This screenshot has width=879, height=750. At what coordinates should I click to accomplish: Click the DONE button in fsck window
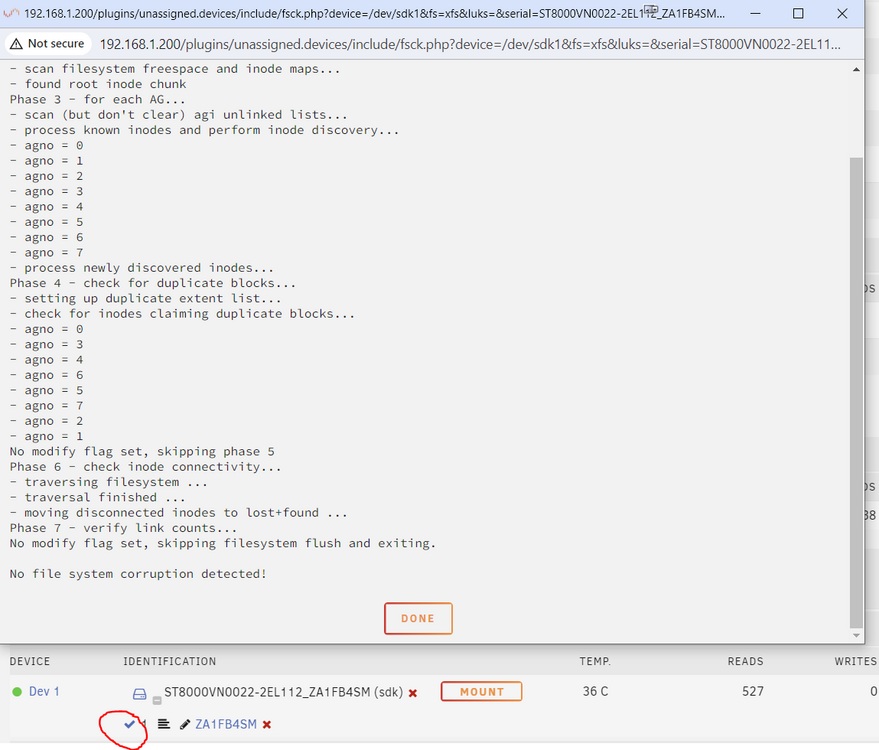tap(418, 618)
